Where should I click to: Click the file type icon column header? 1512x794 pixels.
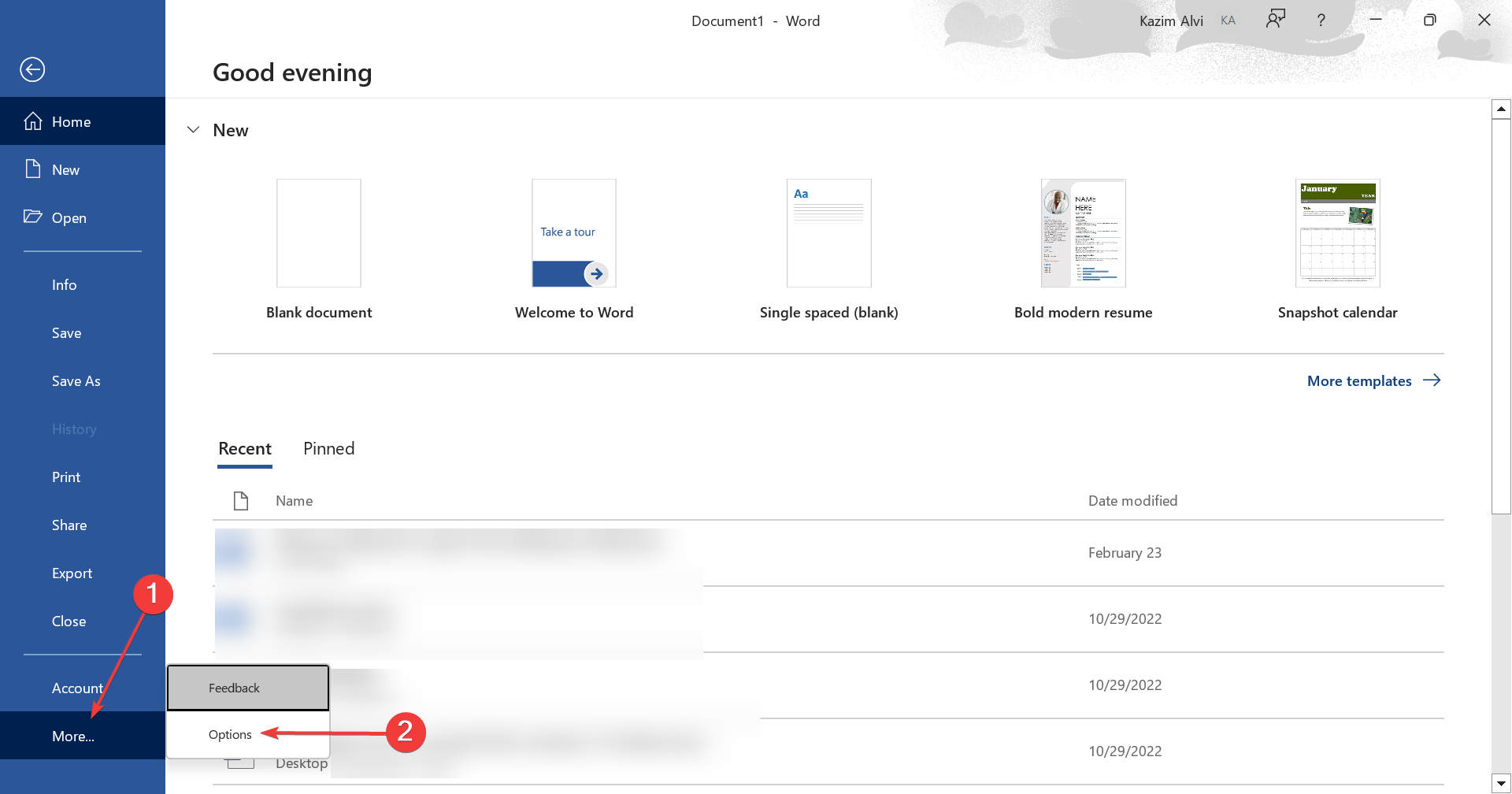(241, 501)
